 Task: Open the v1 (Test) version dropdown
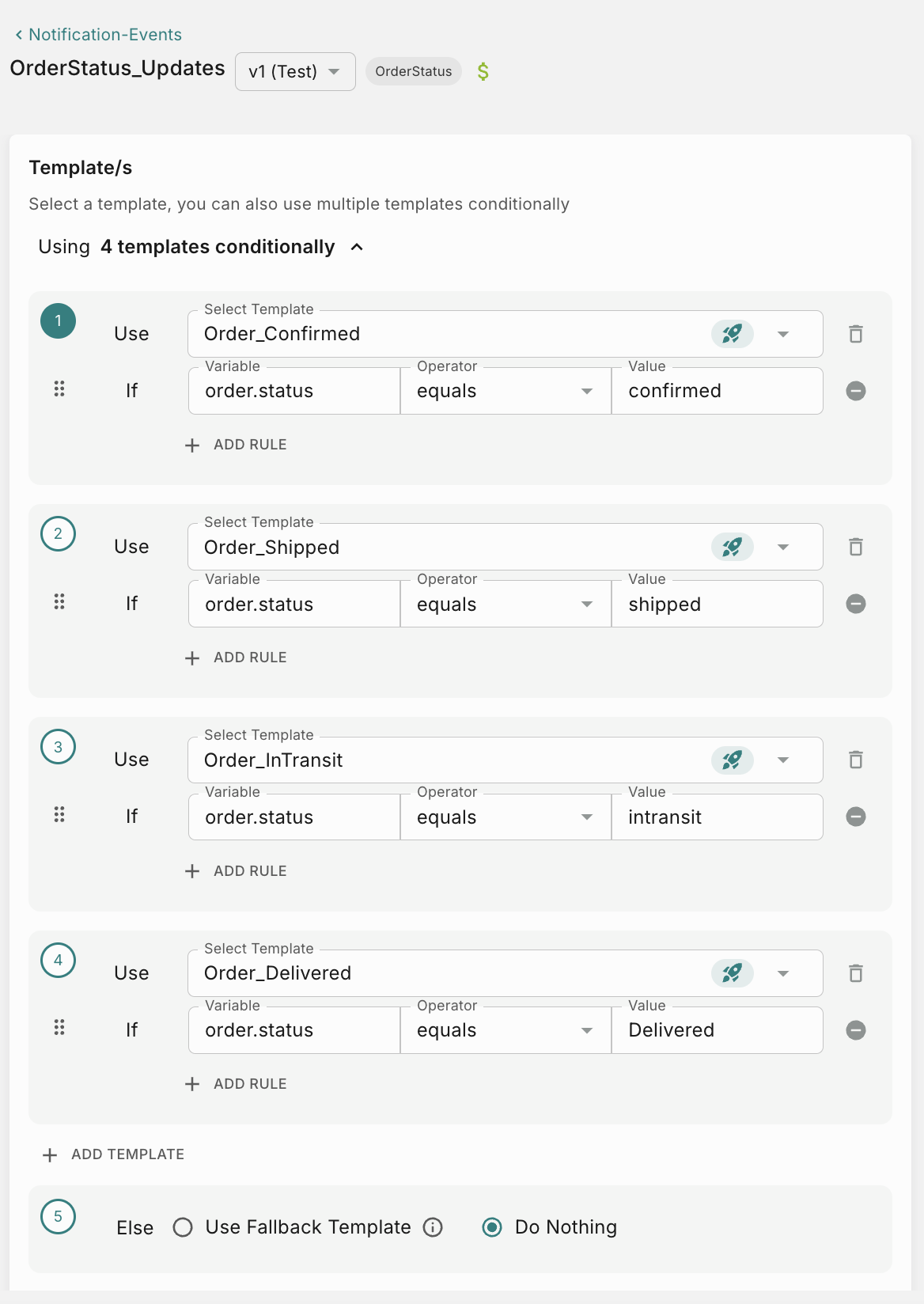[x=295, y=72]
